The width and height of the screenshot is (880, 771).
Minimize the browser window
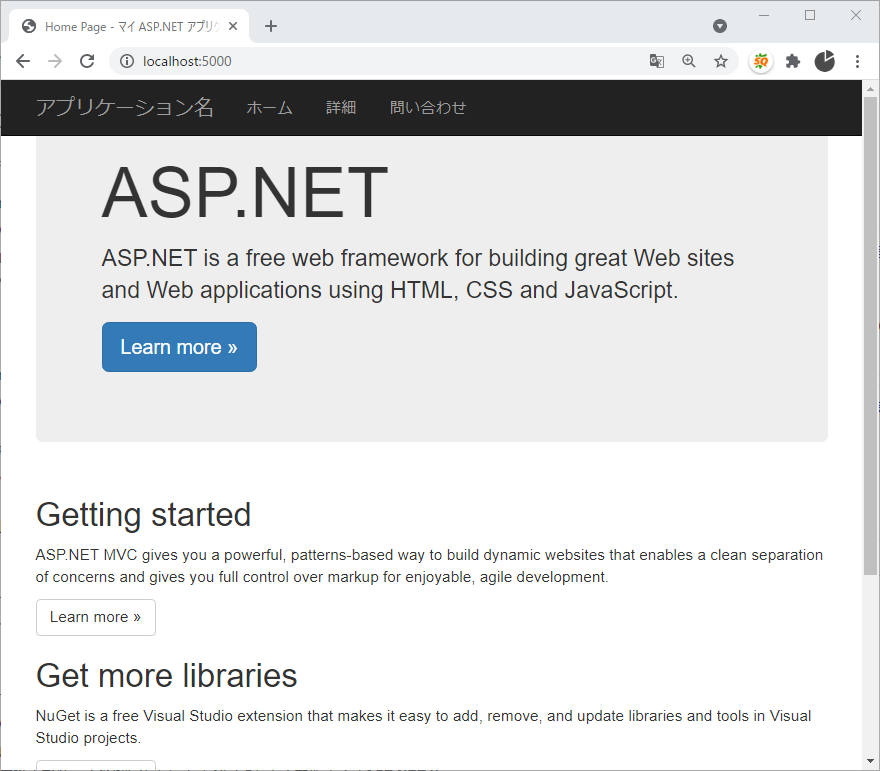coord(764,16)
